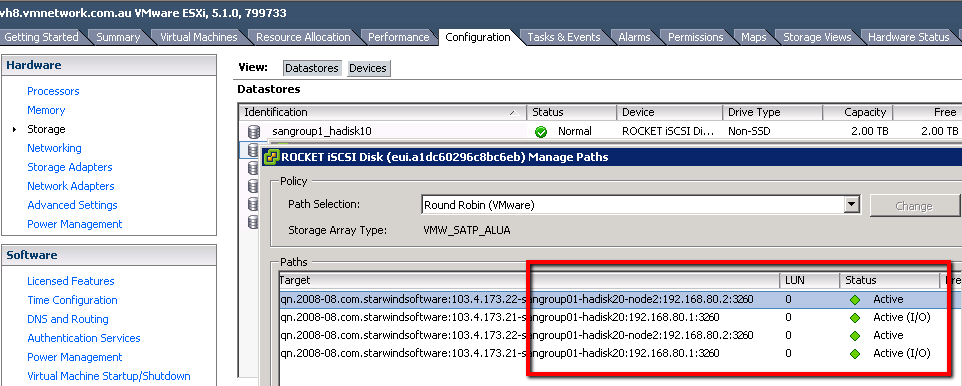Switch to Storage Views tab
Viewport: 962px width, 386px height.
point(817,37)
